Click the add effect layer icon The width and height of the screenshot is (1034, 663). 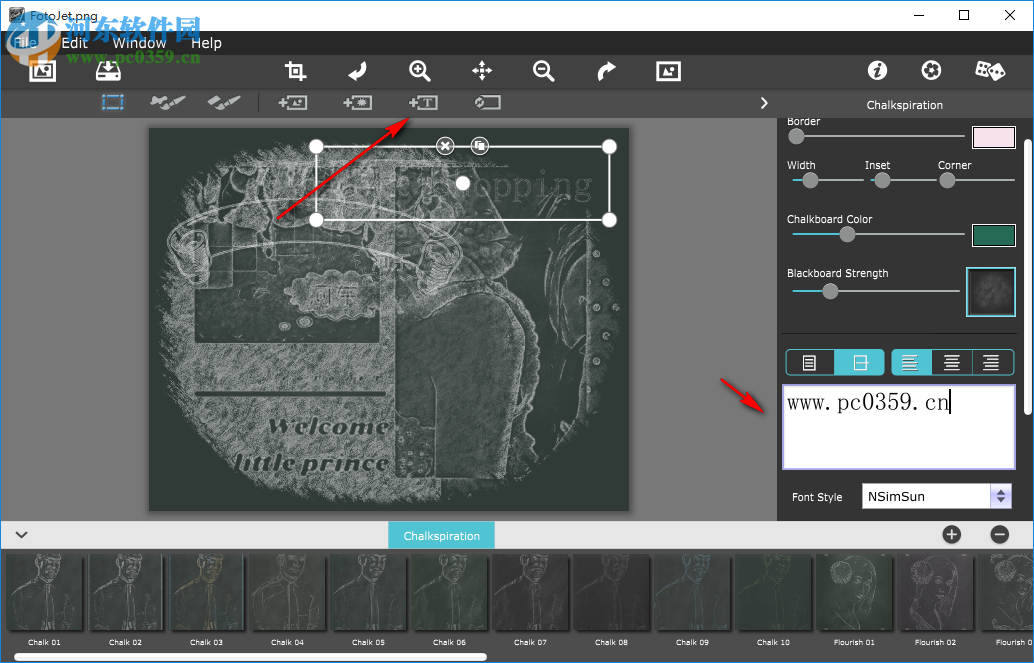(357, 102)
